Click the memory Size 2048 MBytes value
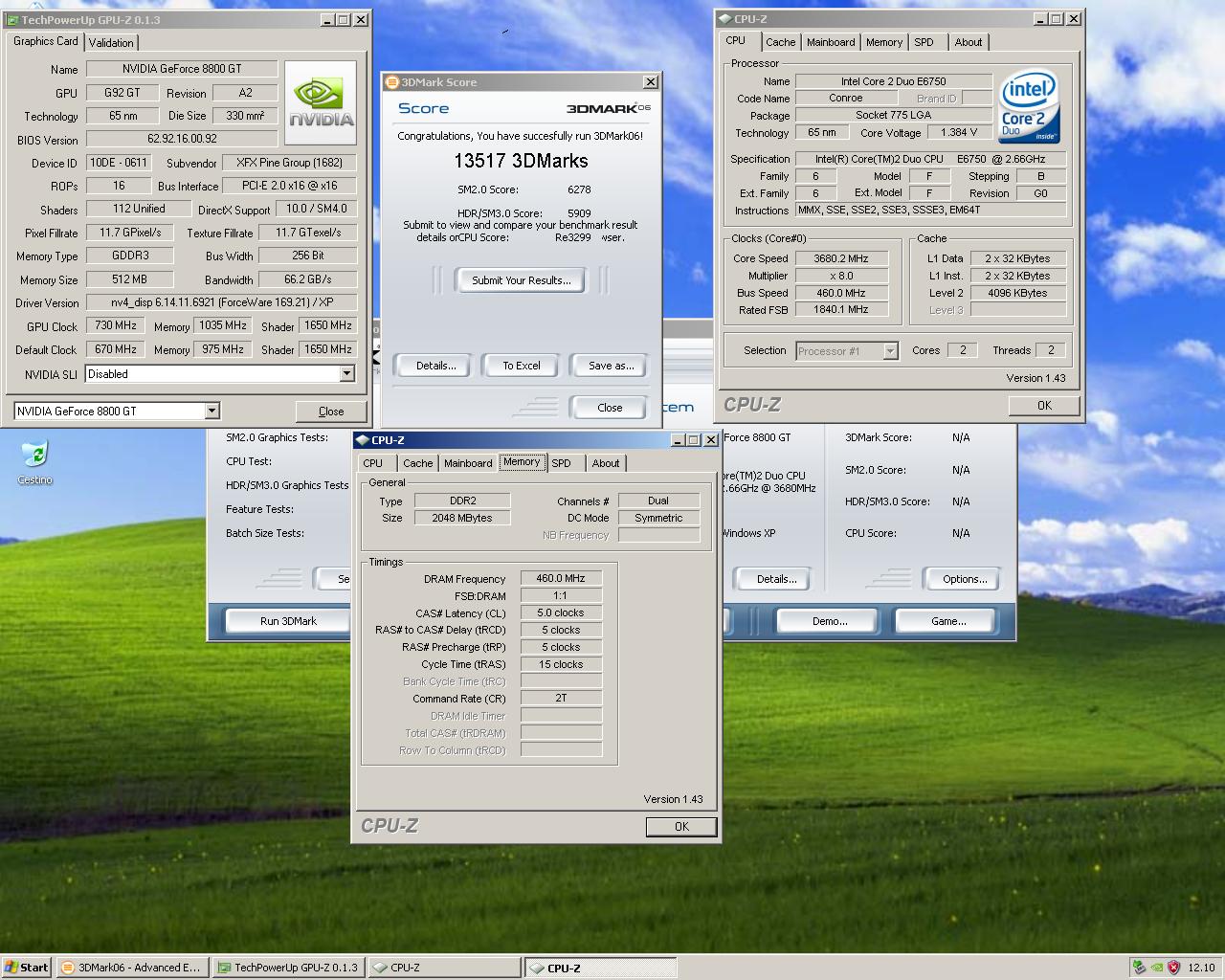The width and height of the screenshot is (1225, 980). [x=462, y=518]
